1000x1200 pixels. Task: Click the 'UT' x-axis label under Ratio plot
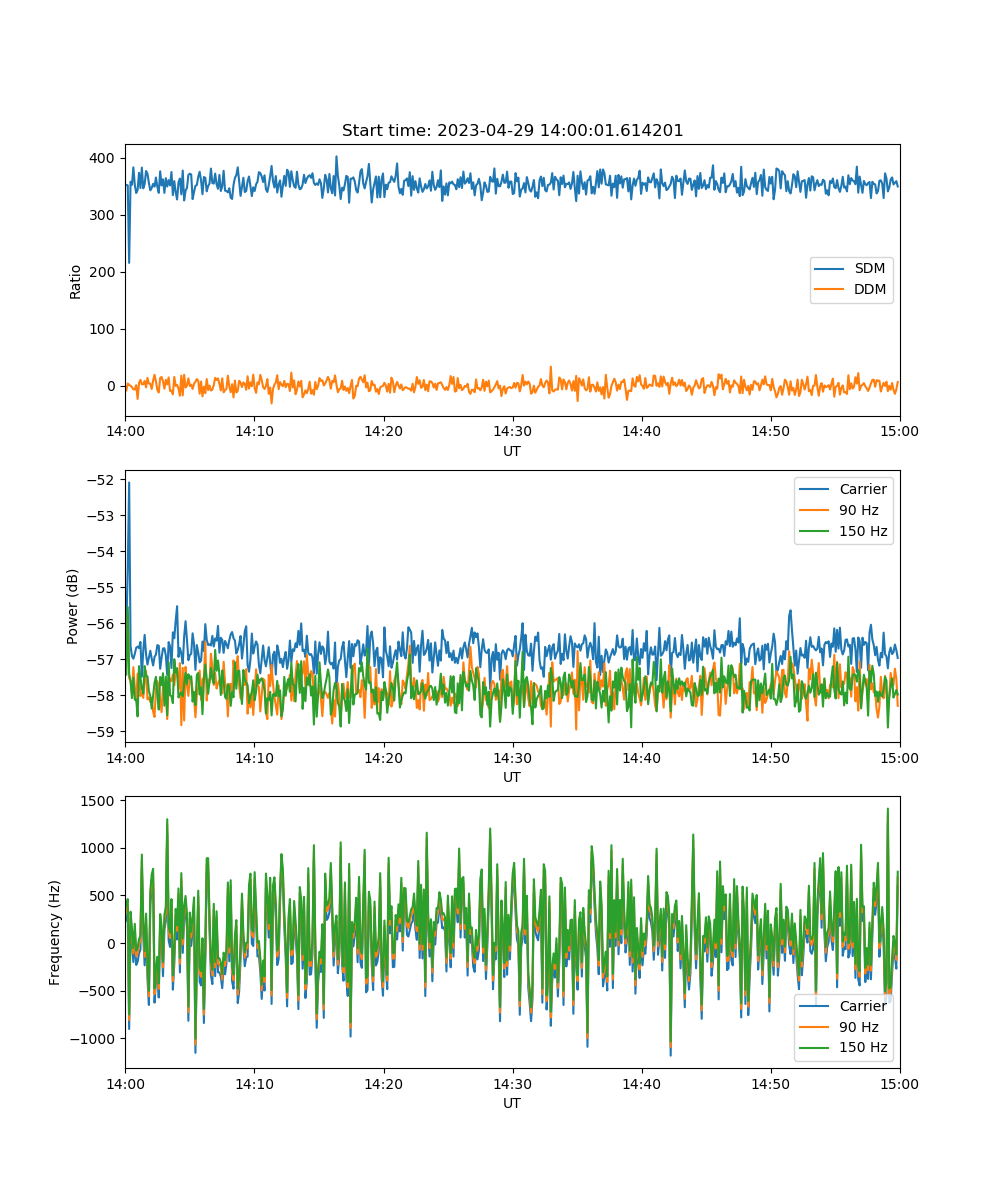(512, 451)
